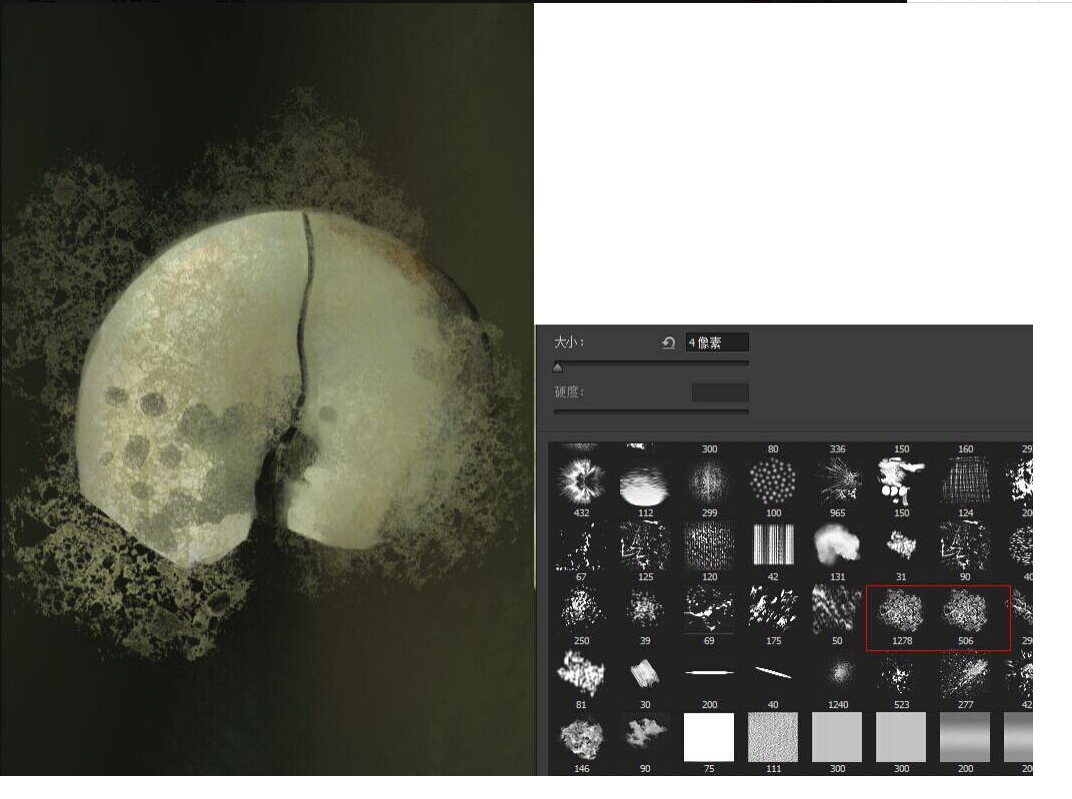Pick the radial burst brush labeled 432

pyautogui.click(x=581, y=482)
